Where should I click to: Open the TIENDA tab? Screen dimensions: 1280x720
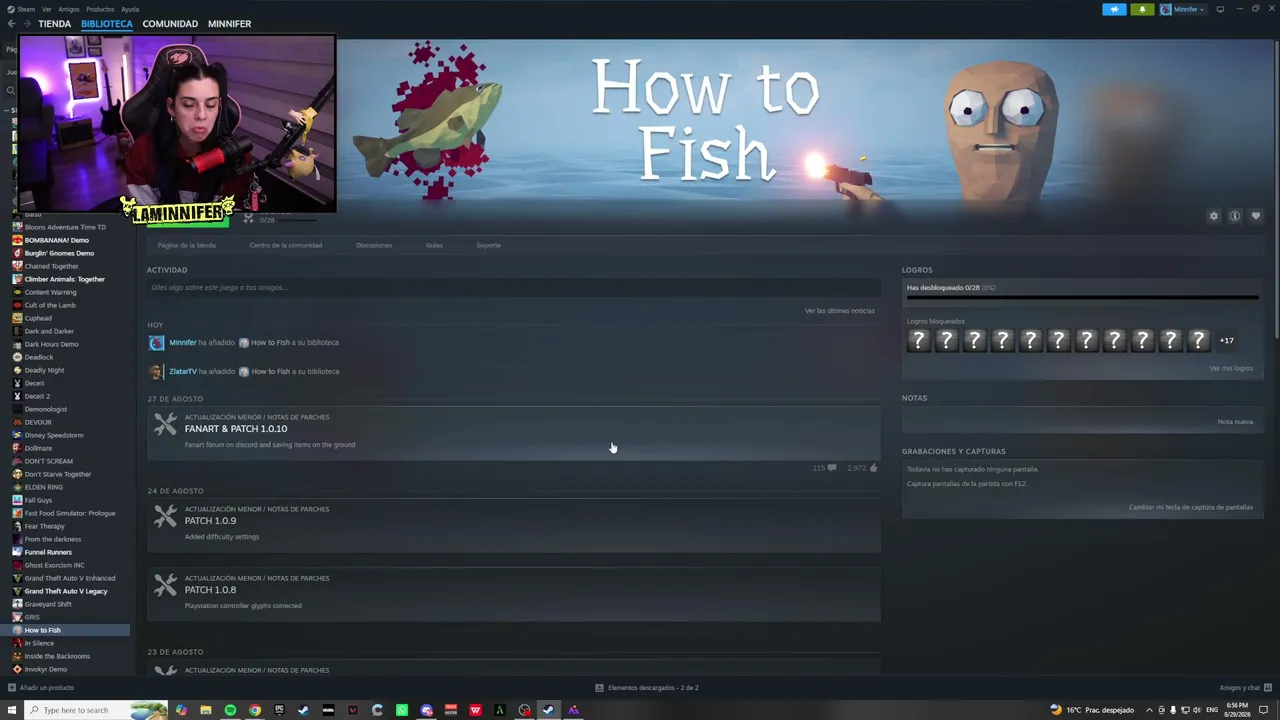tap(54, 23)
